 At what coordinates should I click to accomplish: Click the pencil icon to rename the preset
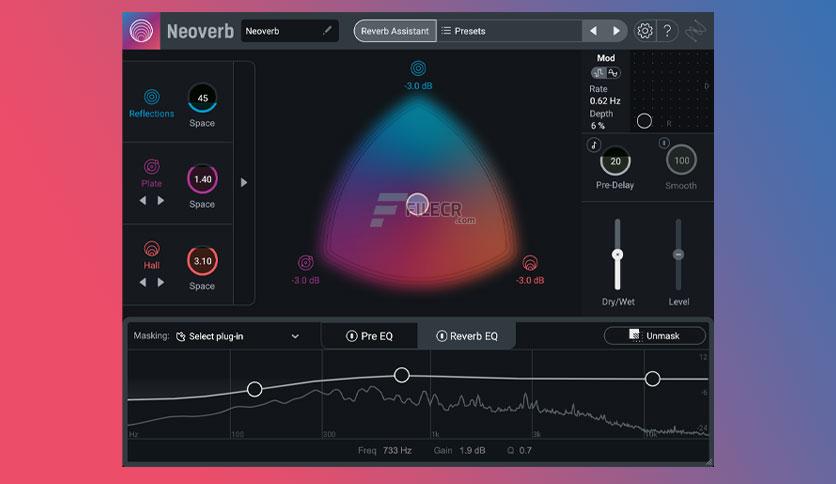327,30
